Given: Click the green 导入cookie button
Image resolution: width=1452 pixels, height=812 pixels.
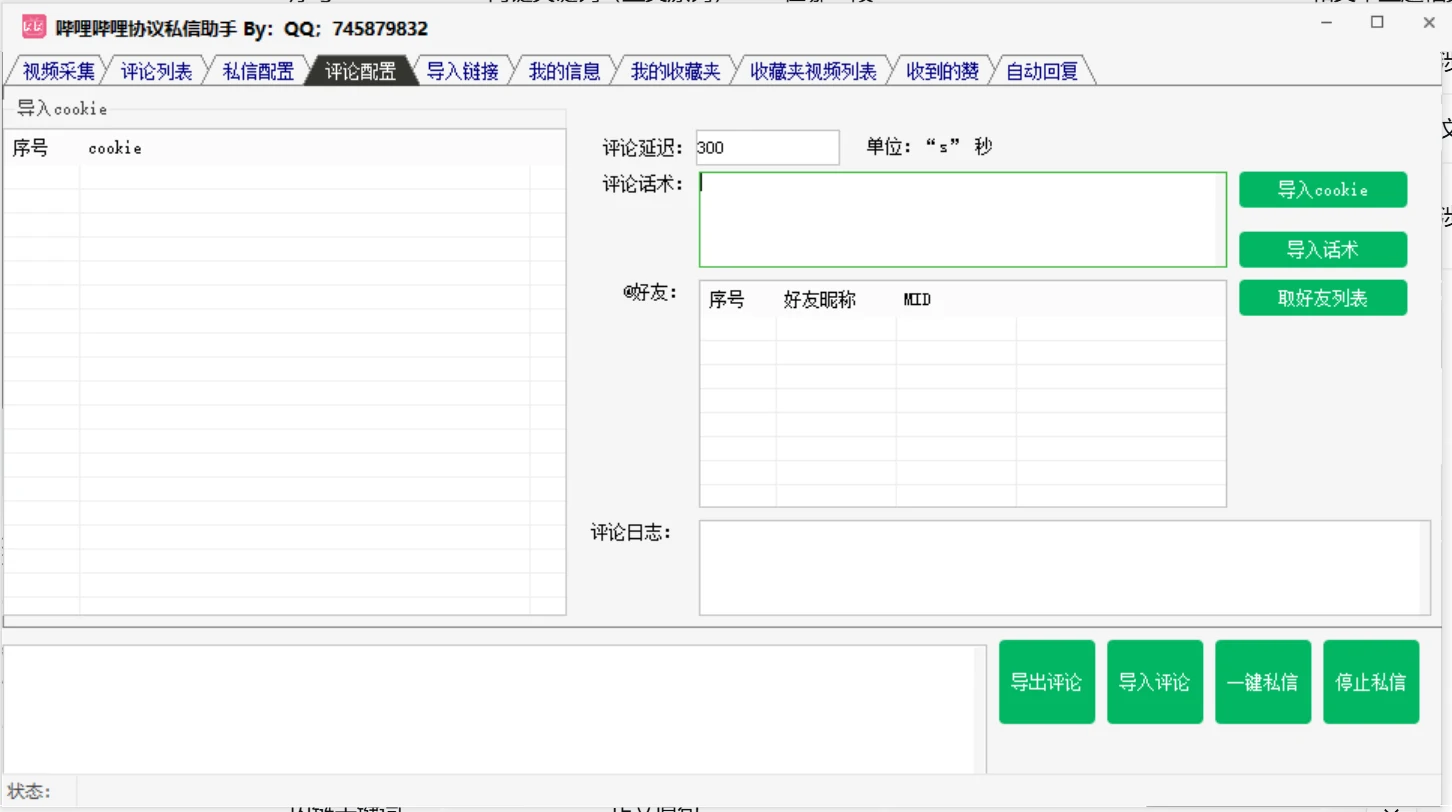Looking at the screenshot, I should pos(1323,190).
